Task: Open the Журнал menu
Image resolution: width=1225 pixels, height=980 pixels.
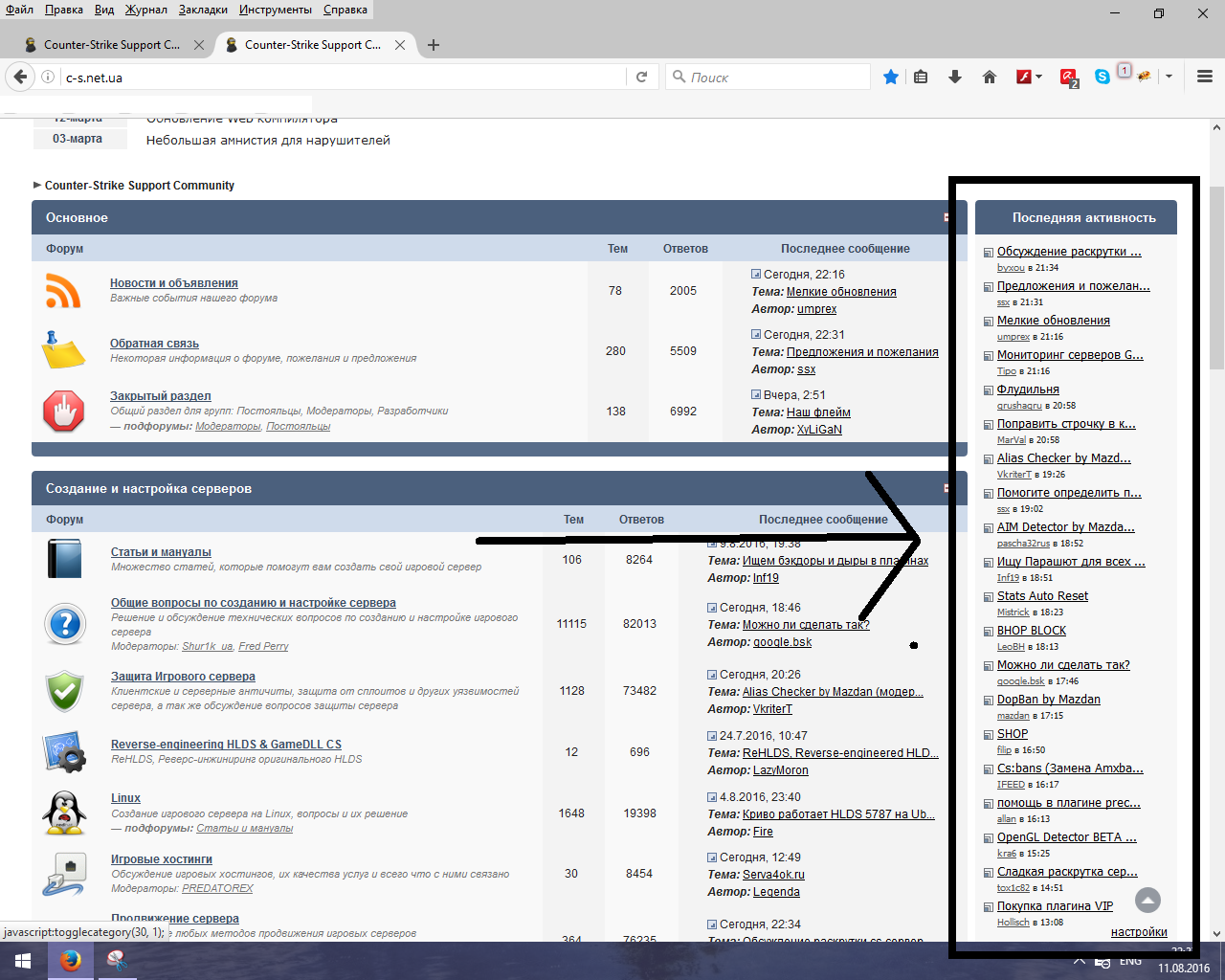Action: (146, 10)
